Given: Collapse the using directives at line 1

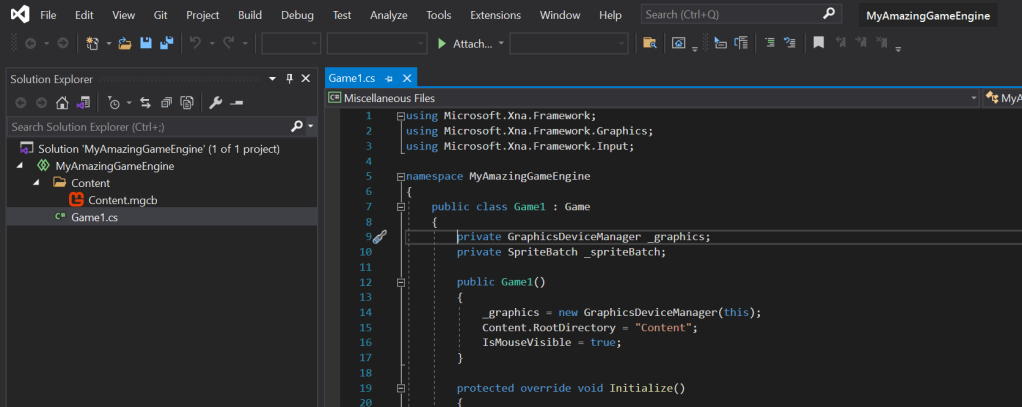Looking at the screenshot, I should tap(400, 116).
